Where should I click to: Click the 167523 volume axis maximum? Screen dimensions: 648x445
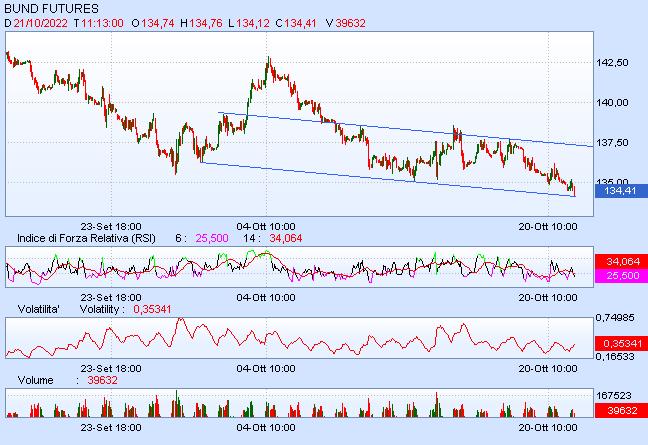613,396
